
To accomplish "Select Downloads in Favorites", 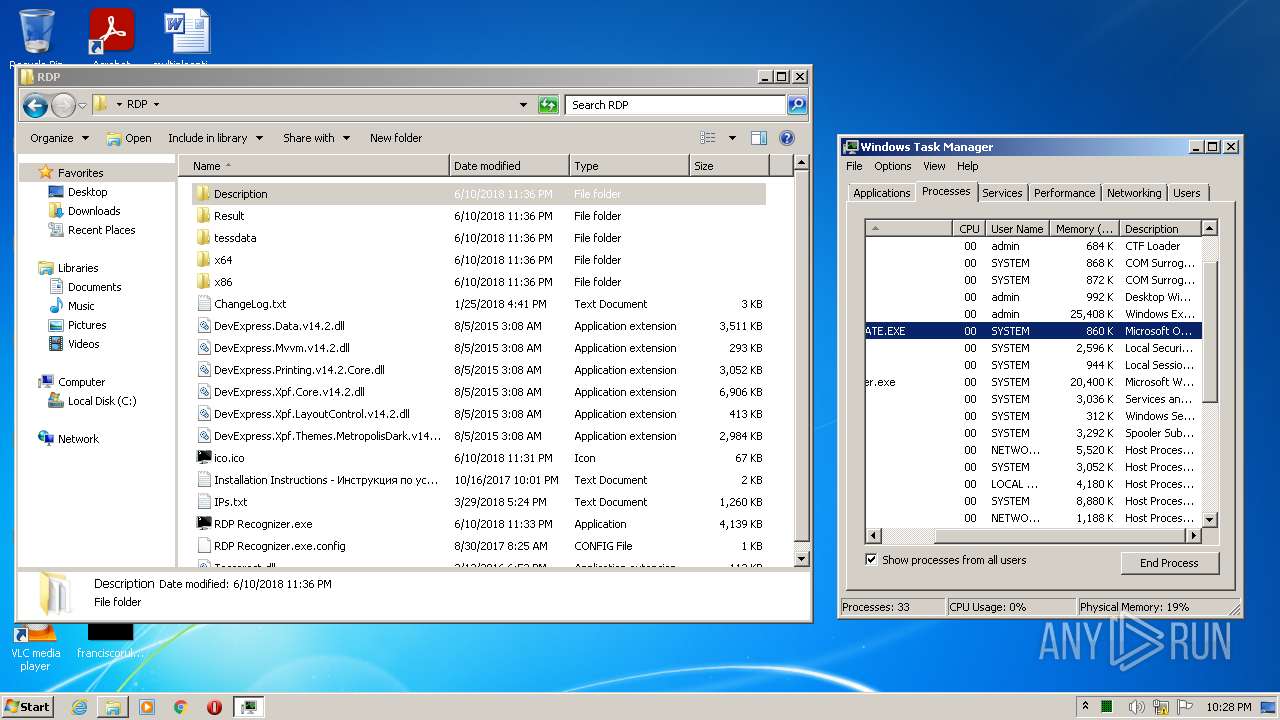I will (94, 211).
